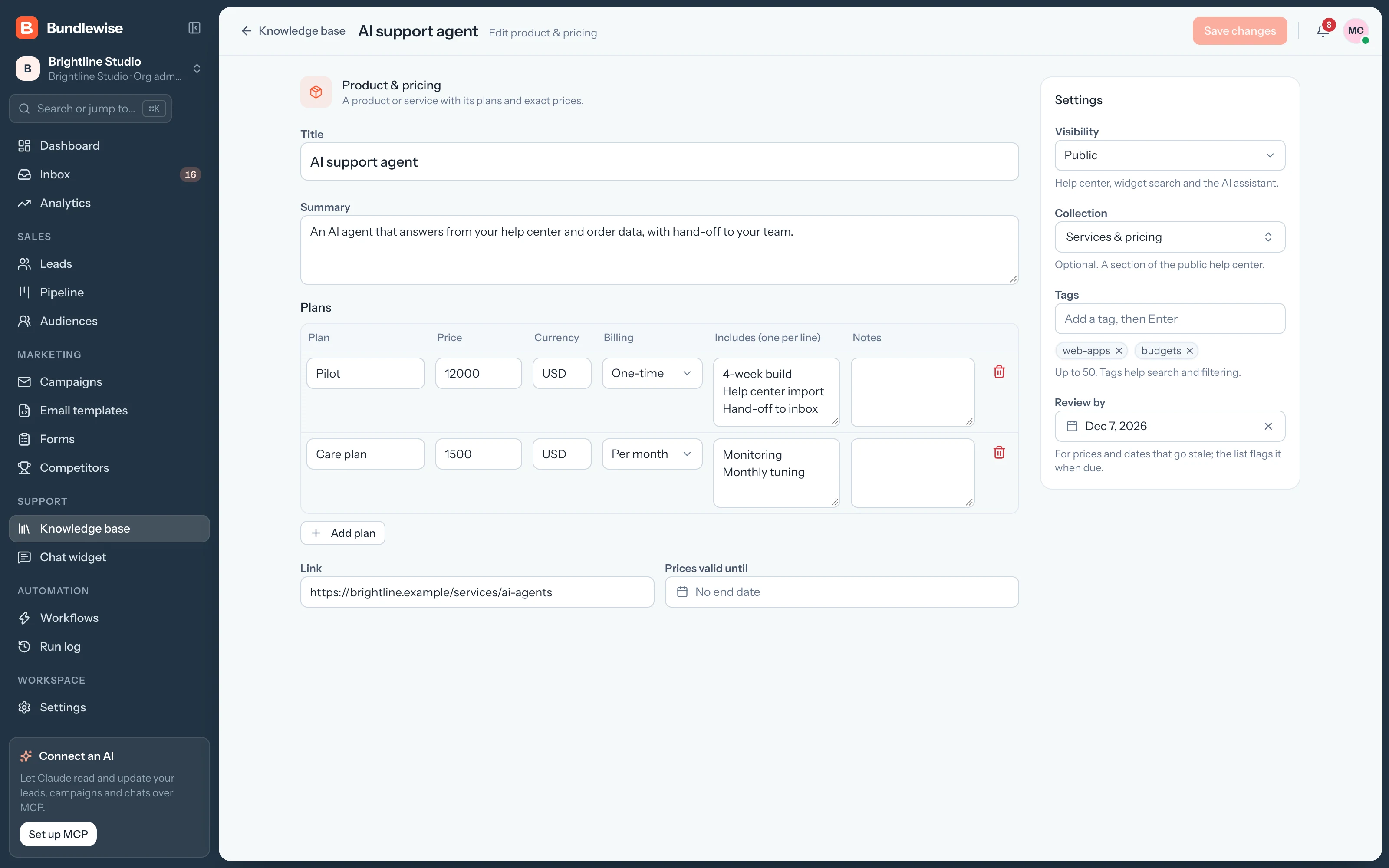This screenshot has height=868, width=1389.
Task: Navigate to Pipeline
Action: click(109, 293)
